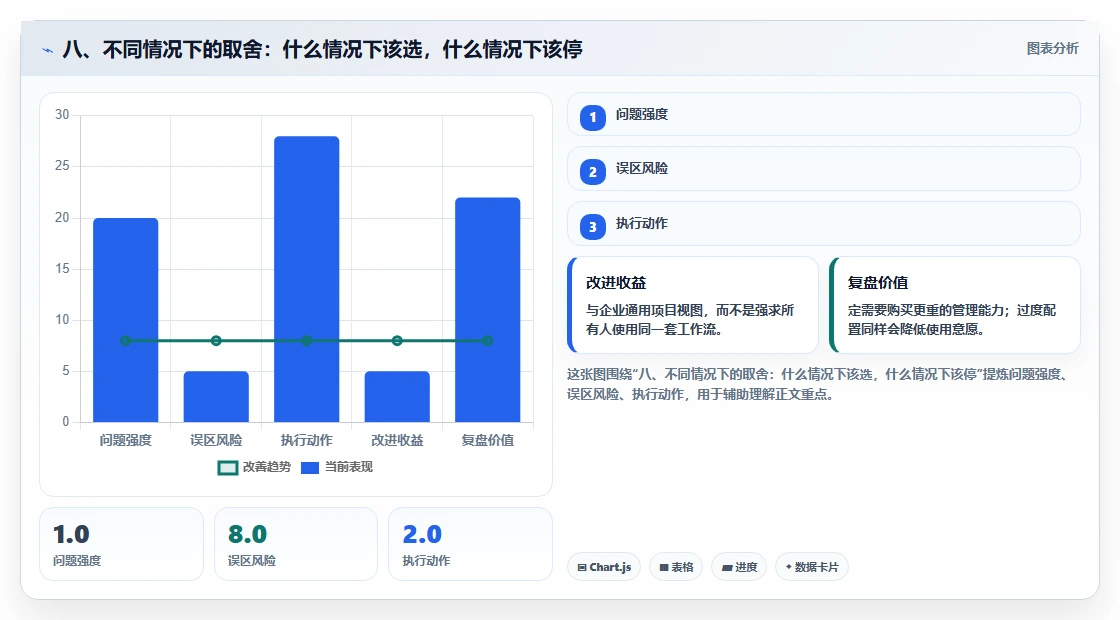The width and height of the screenshot is (1120, 620).
Task: Select the 执行动作 list row
Action: (x=823, y=224)
